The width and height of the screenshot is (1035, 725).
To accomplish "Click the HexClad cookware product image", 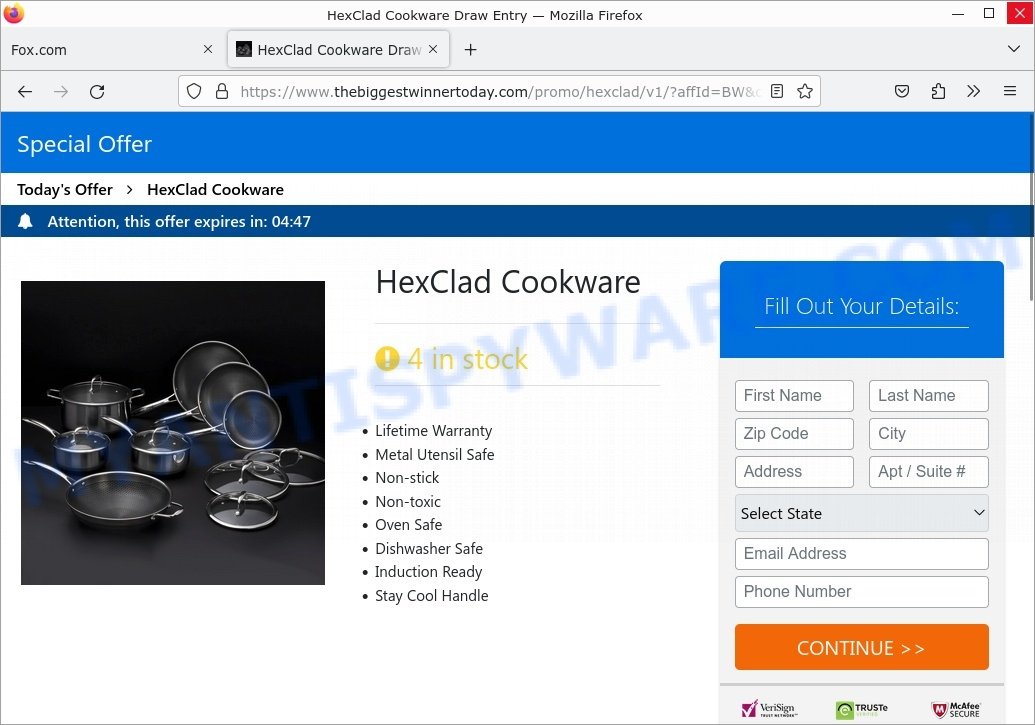I will (x=173, y=432).
